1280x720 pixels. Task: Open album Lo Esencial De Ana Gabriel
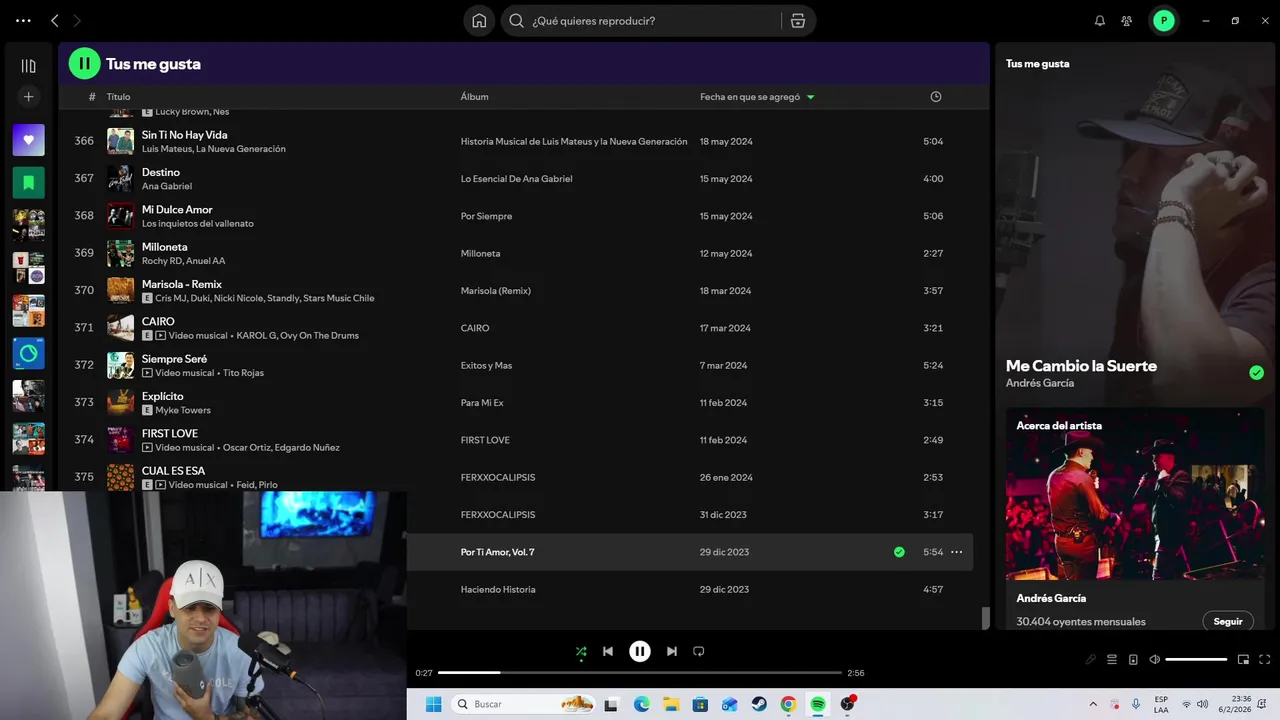pos(516,179)
